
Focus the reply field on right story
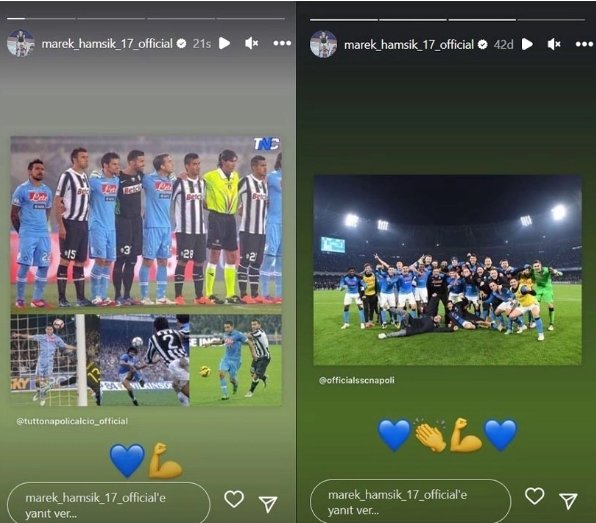click(x=411, y=502)
